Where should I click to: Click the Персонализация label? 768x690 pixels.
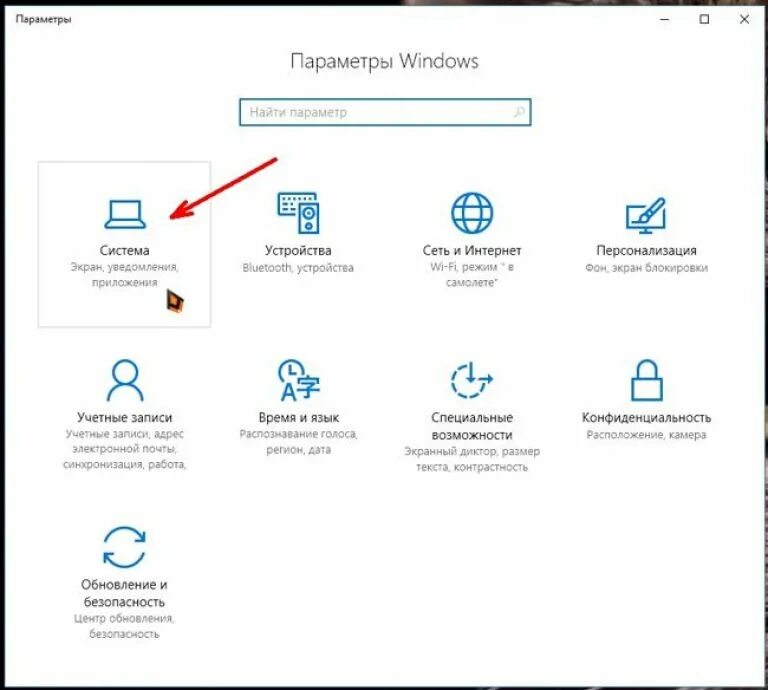pyautogui.click(x=646, y=250)
